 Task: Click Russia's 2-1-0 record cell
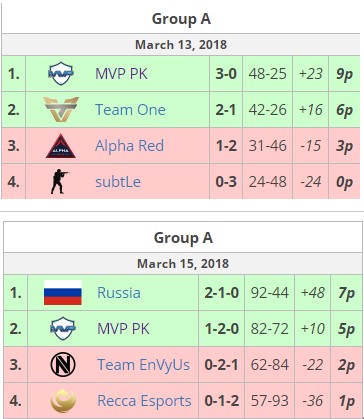(221, 293)
